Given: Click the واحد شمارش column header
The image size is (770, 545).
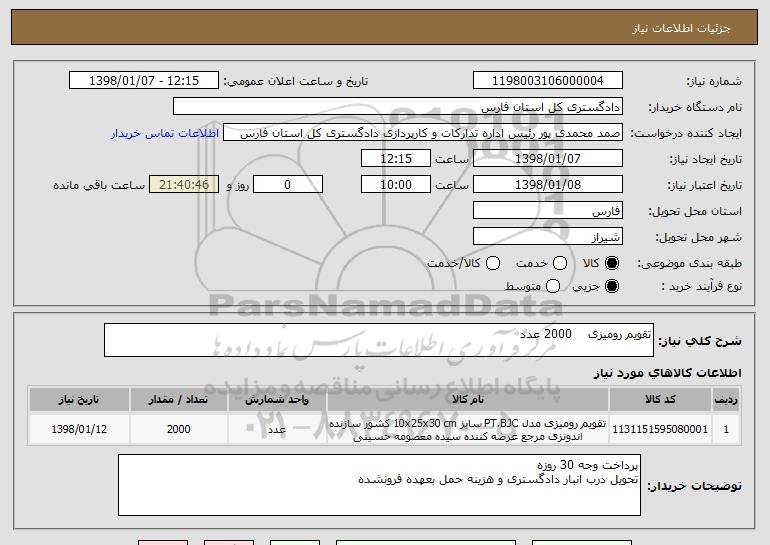Looking at the screenshot, I should [x=277, y=400].
